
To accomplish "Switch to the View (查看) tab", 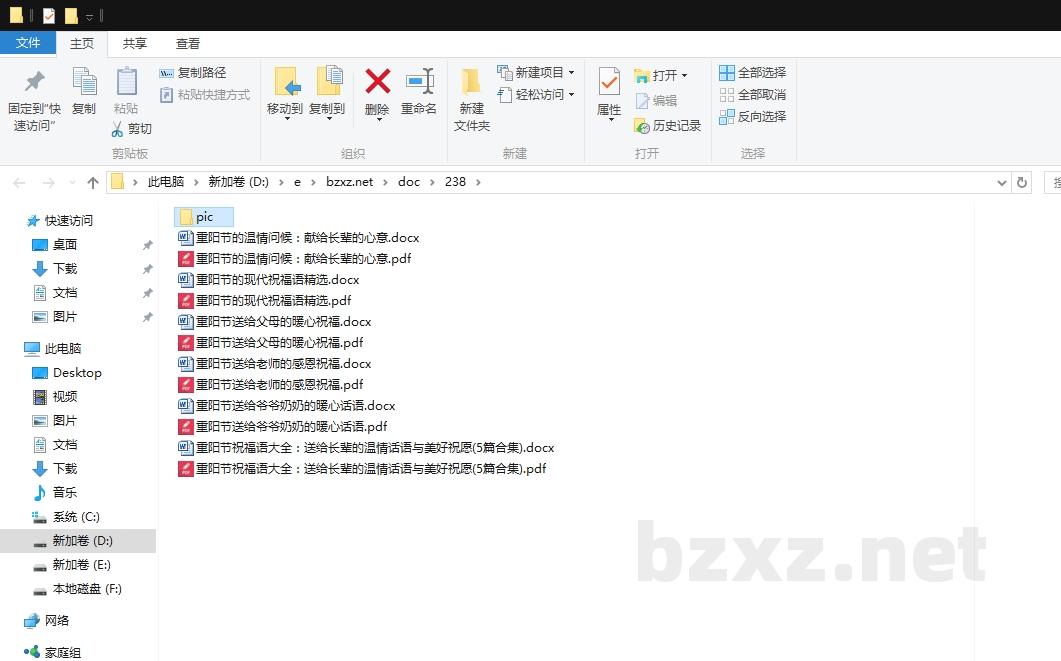I will pos(188,43).
